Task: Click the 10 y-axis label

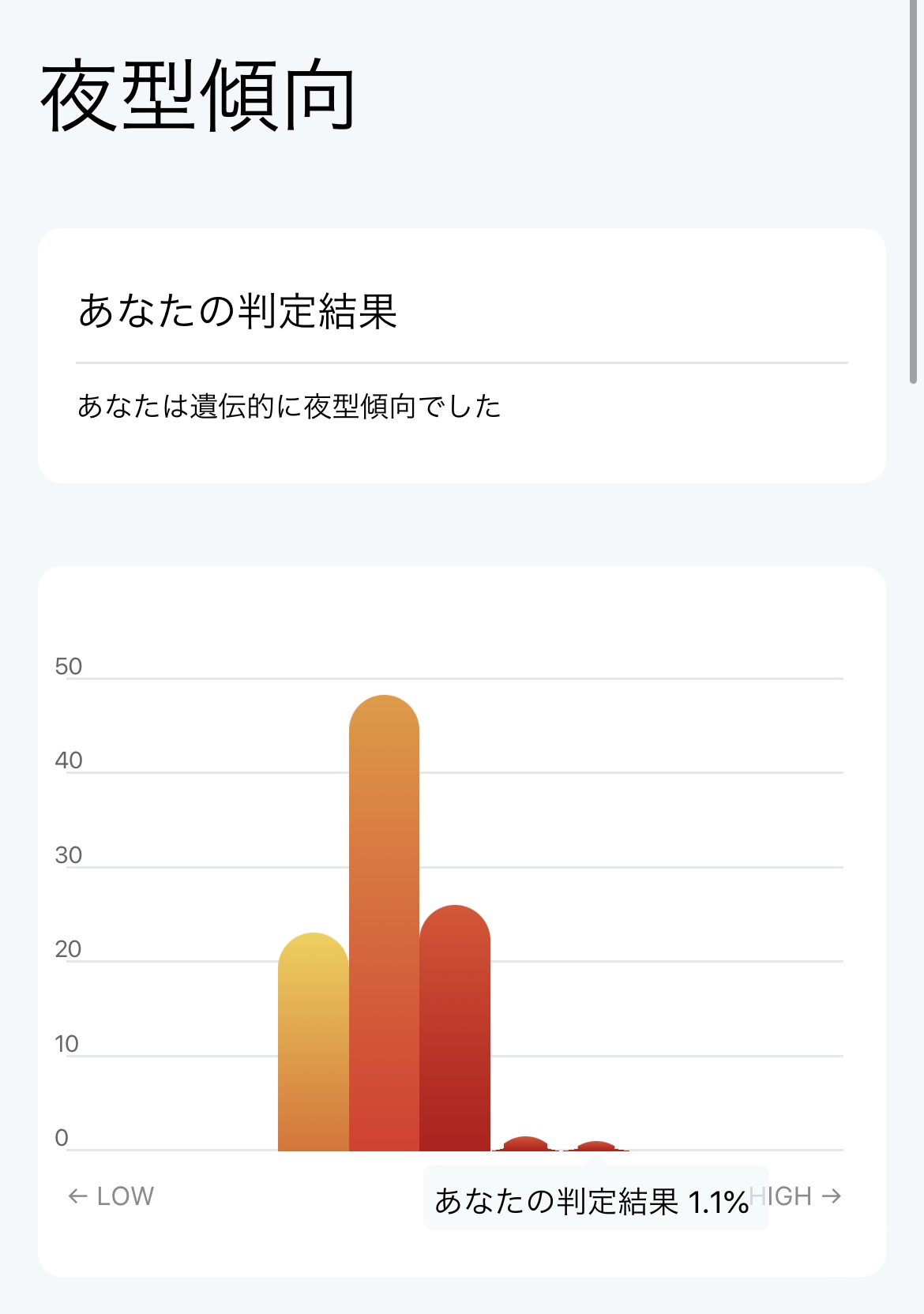Action: pos(67,1044)
